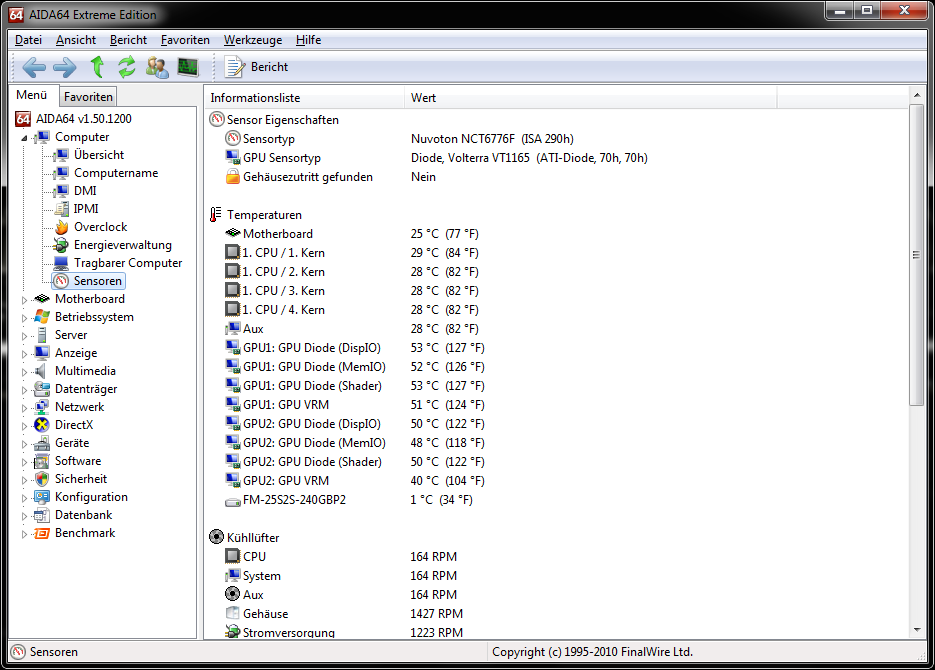
Task: Click the Benchmark orange icon
Action: [42, 533]
